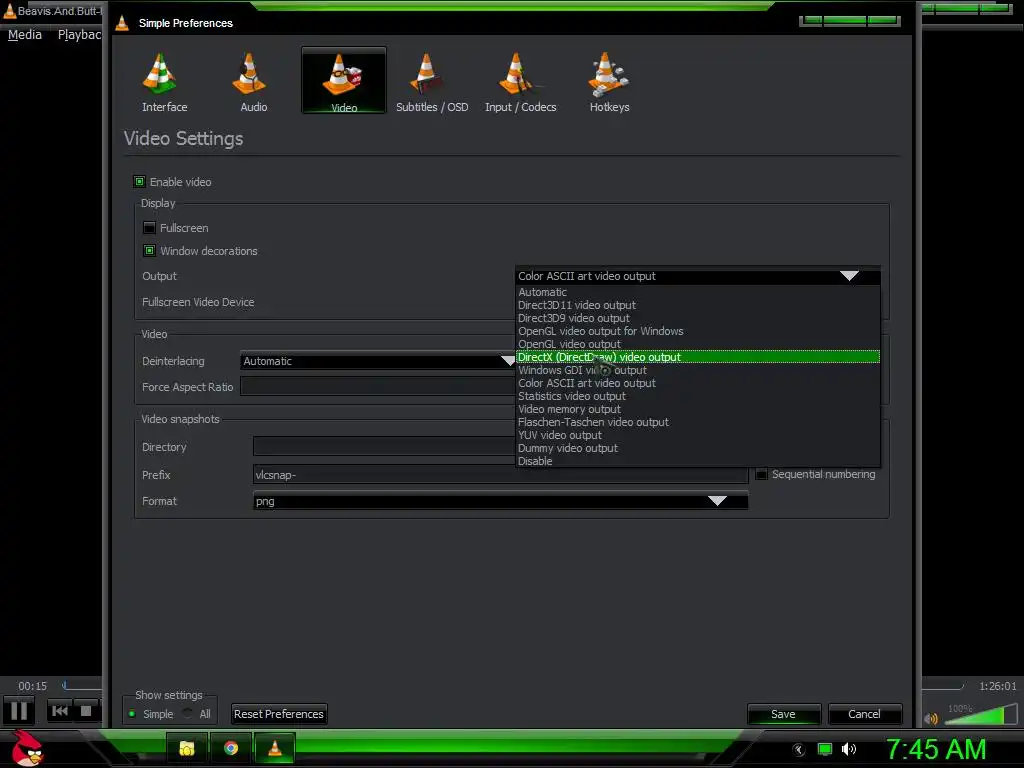Toggle Window decorations checkbox
This screenshot has height=768, width=1024.
(x=149, y=251)
